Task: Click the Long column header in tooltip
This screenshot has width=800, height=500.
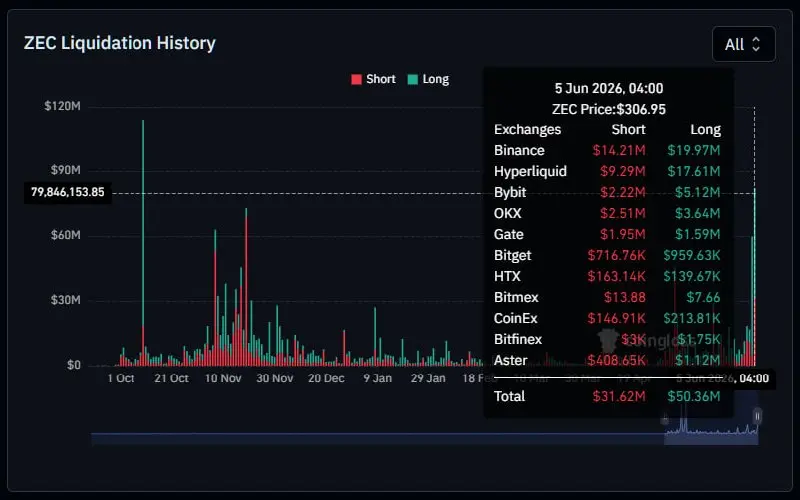Action: pyautogui.click(x=706, y=130)
